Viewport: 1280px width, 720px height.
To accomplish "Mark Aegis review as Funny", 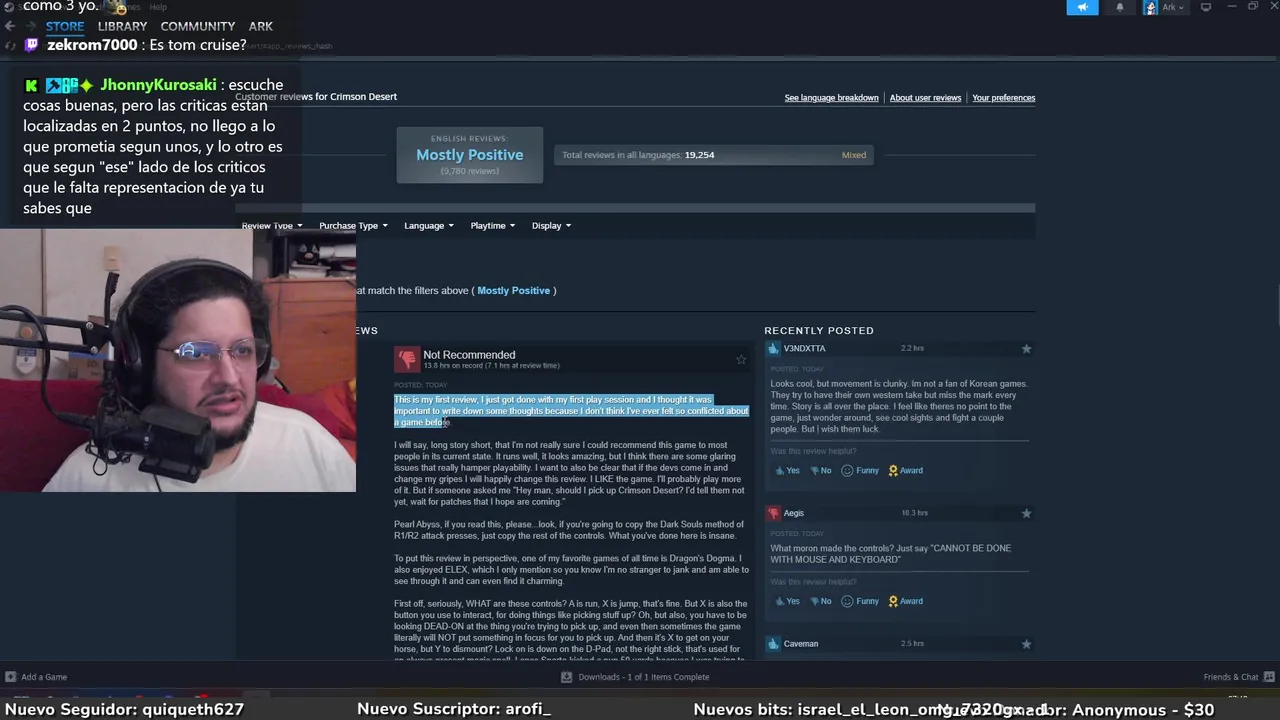I will click(x=860, y=602).
